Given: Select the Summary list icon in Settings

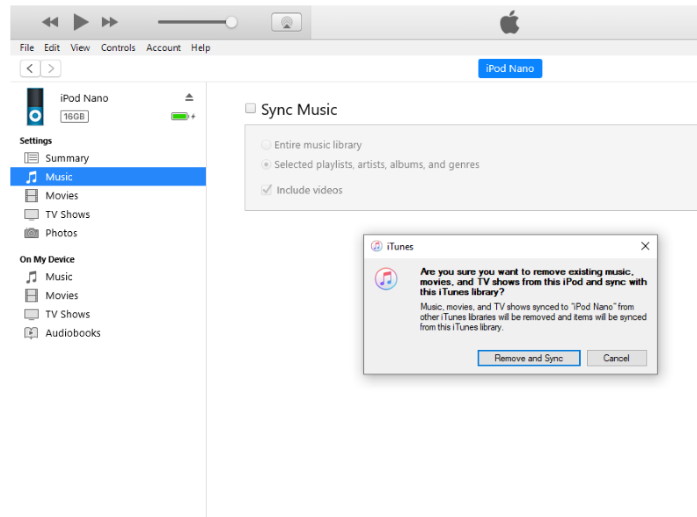Looking at the screenshot, I should coord(31,158).
